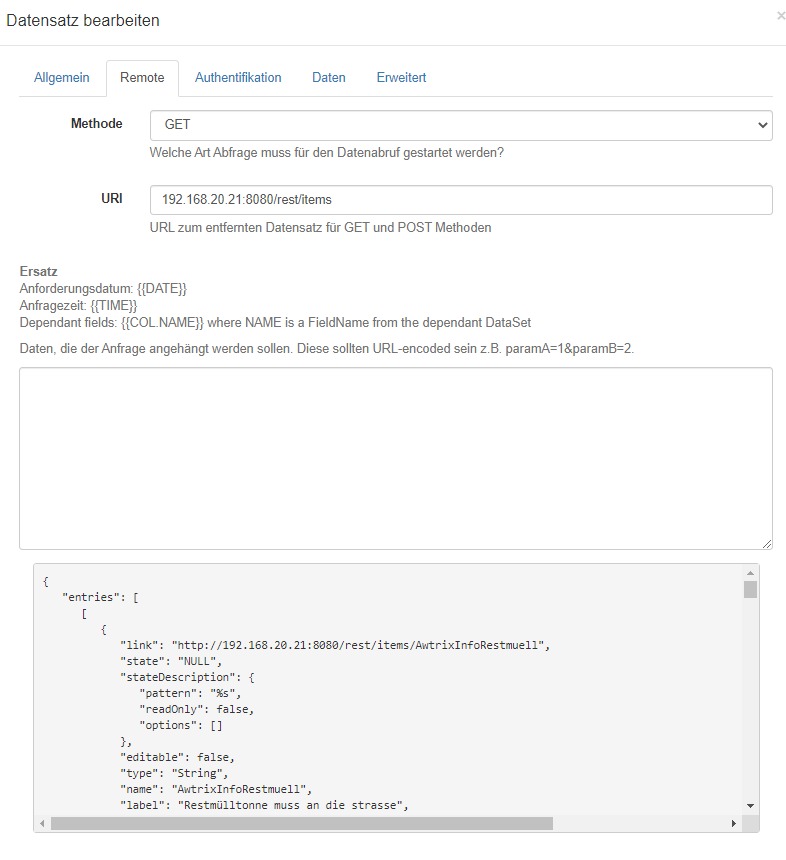
Task: Click the "stateDescription" line in JSON
Action: (x=188, y=677)
